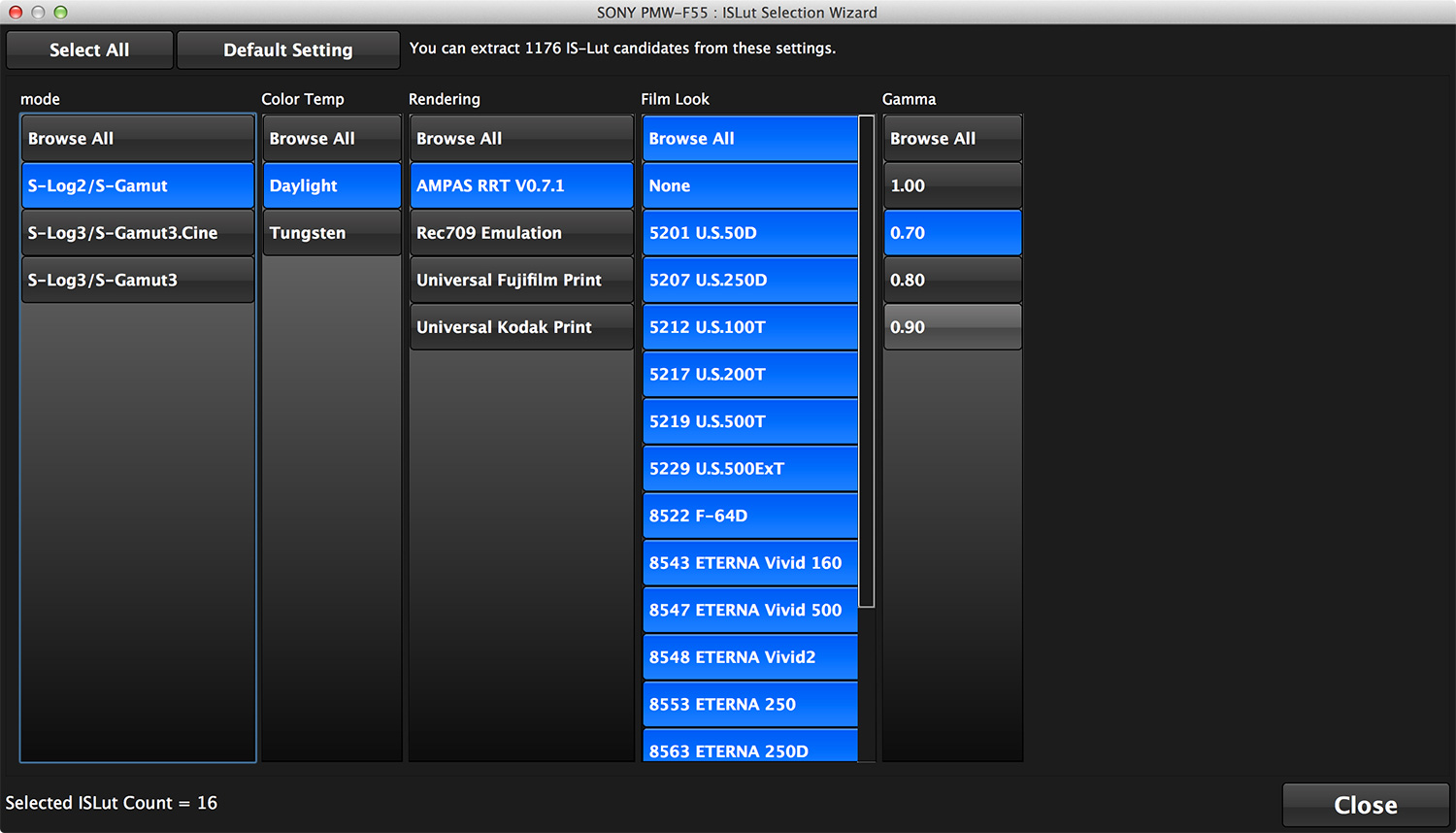Toggle 5201 U.S.50D film look
The image size is (1456, 833).
[x=749, y=233]
